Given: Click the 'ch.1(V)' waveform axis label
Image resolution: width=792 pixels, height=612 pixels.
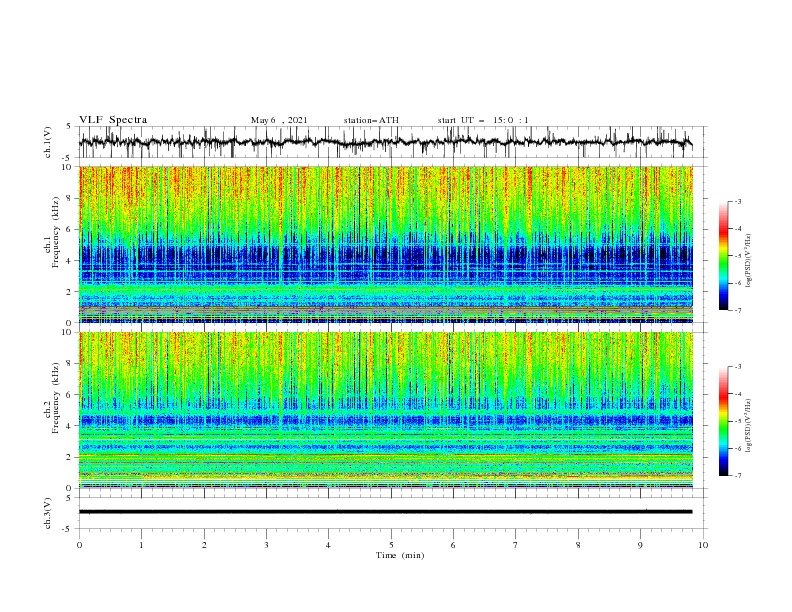Looking at the screenshot, I should [48, 142].
